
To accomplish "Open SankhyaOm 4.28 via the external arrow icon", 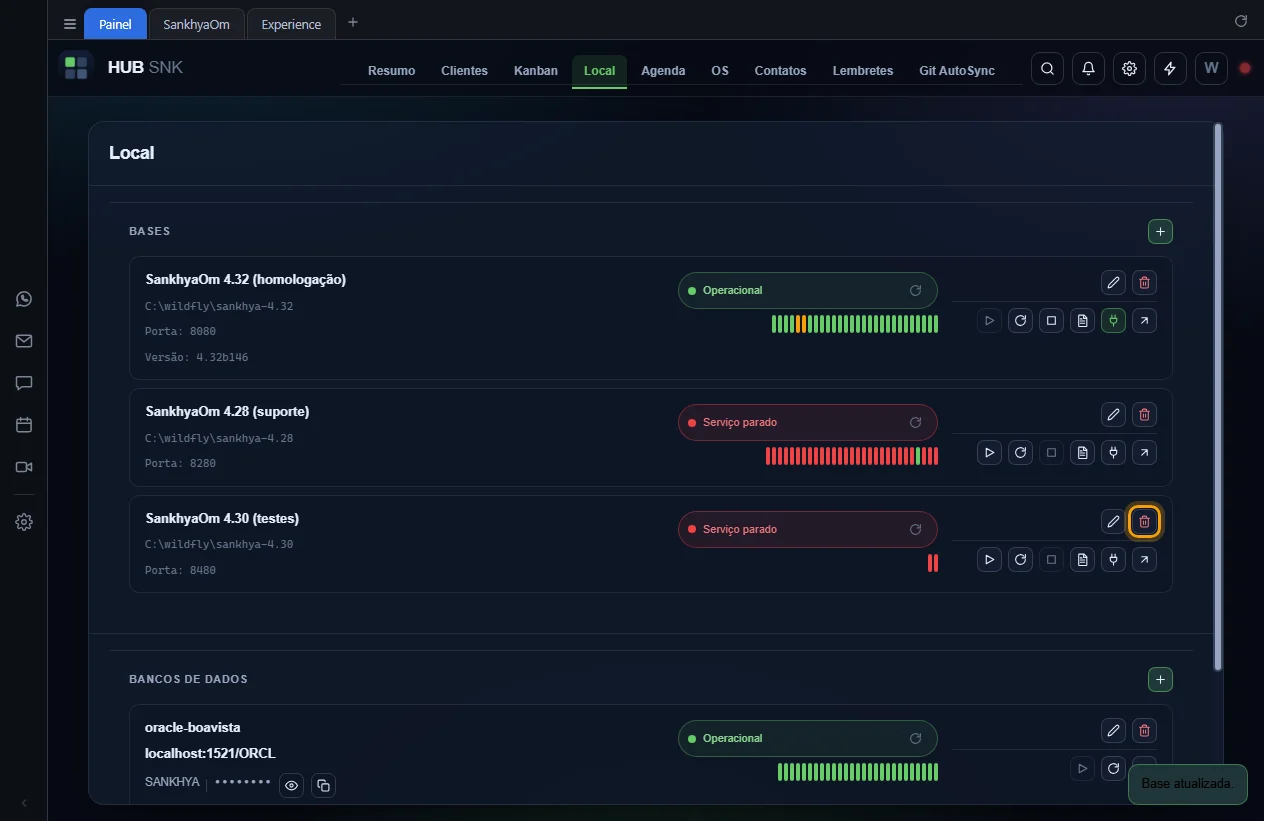I will tap(1144, 453).
